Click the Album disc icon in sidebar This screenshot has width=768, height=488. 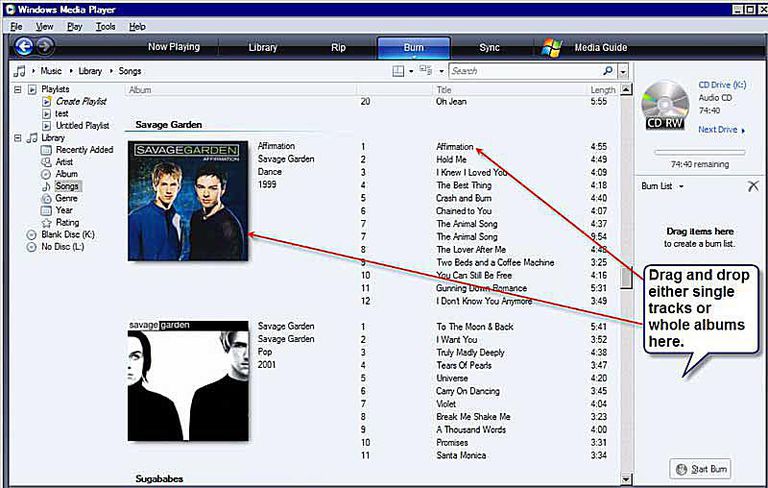tap(46, 174)
